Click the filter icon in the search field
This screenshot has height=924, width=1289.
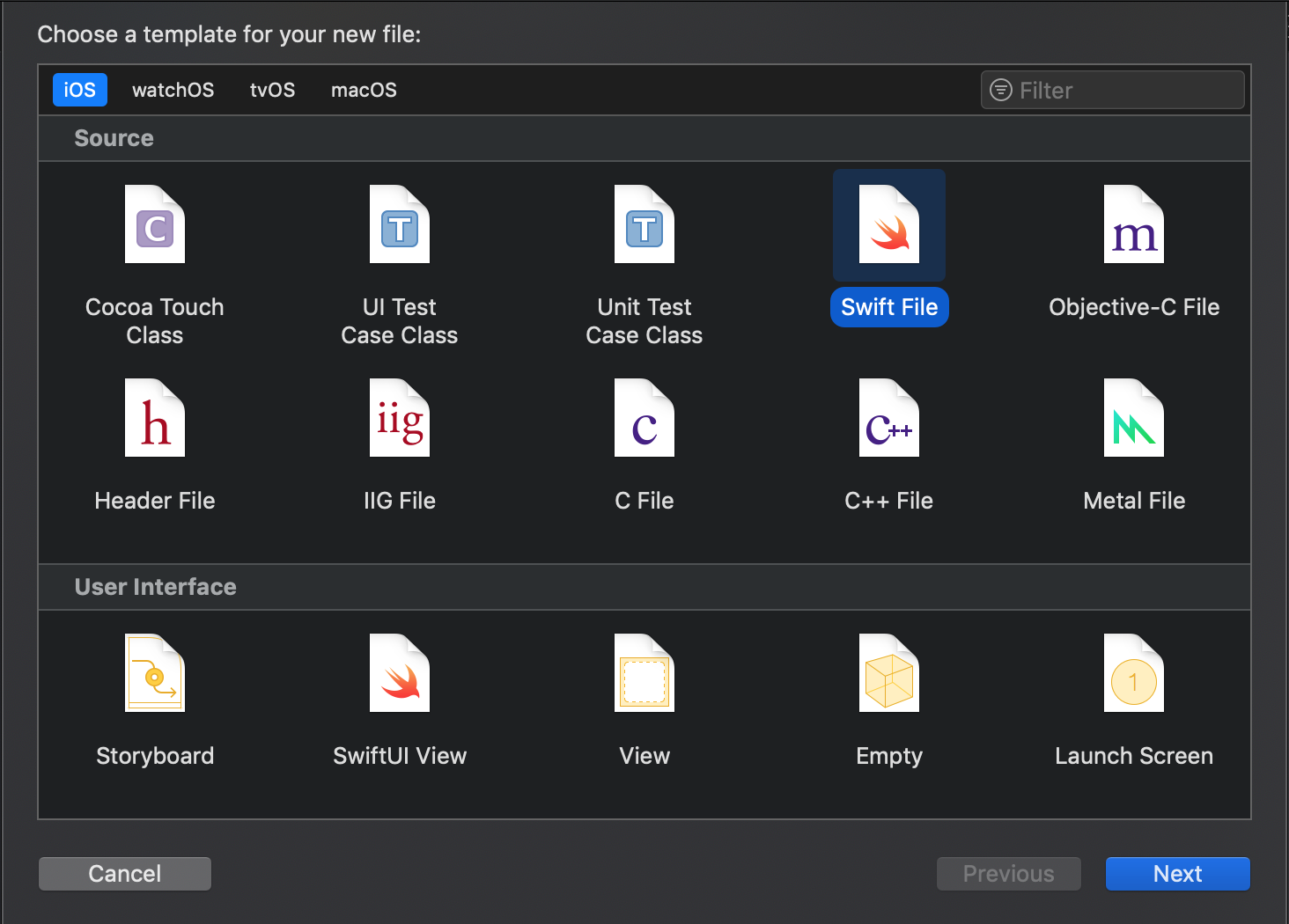pyautogui.click(x=1001, y=90)
